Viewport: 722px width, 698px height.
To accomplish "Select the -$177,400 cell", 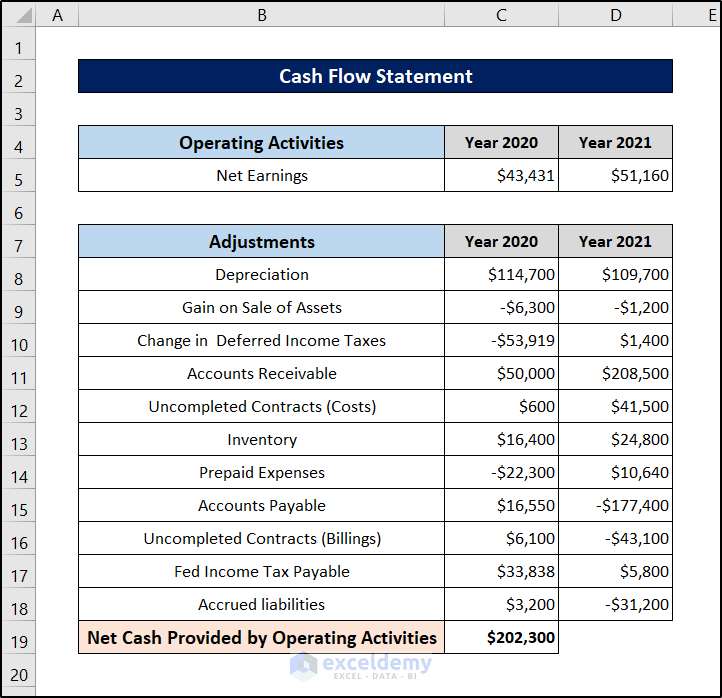I will tap(616, 506).
